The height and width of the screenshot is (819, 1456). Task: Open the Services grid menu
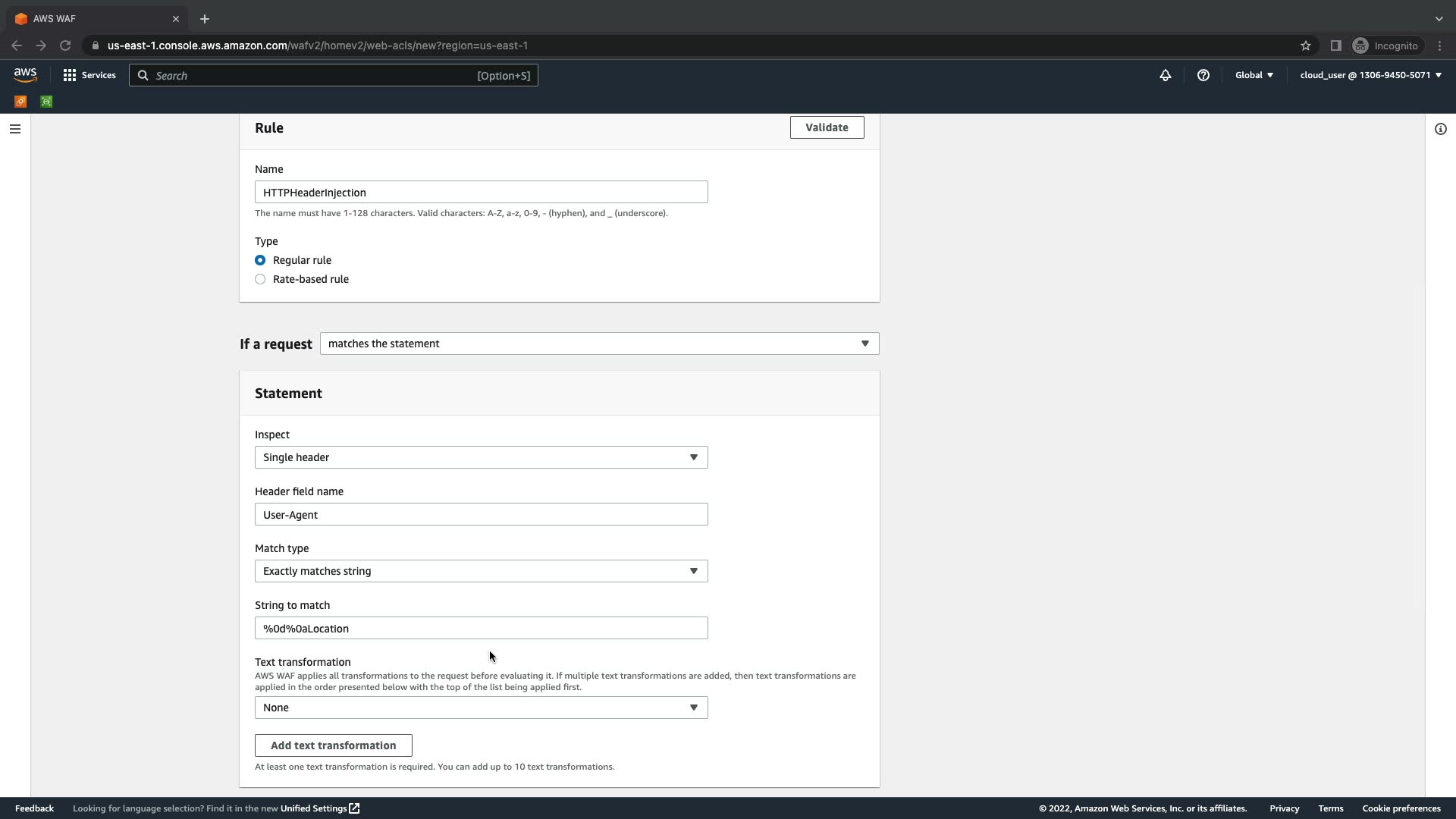(x=89, y=75)
